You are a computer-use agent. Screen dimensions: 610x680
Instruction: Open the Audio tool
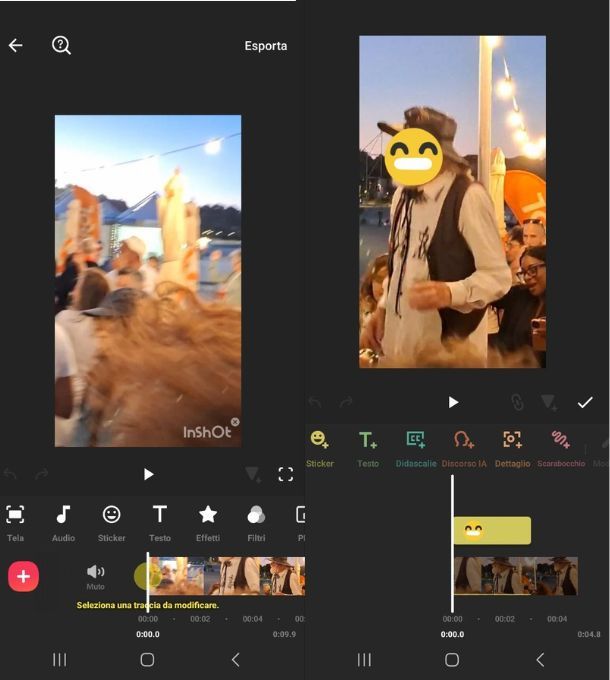[63, 523]
